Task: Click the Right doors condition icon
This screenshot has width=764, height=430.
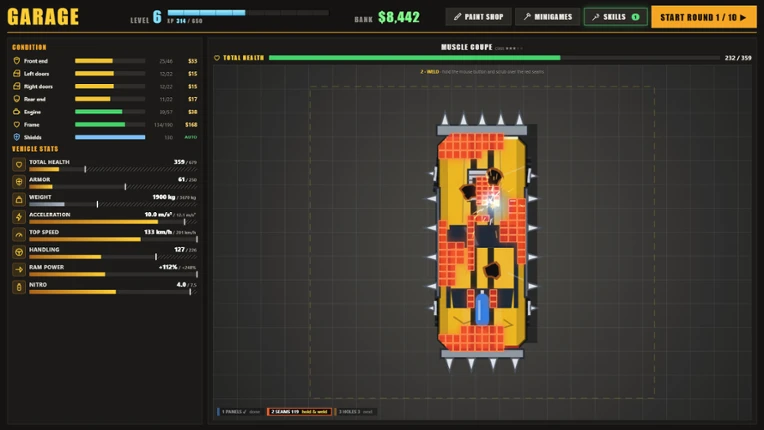Action: click(17, 86)
